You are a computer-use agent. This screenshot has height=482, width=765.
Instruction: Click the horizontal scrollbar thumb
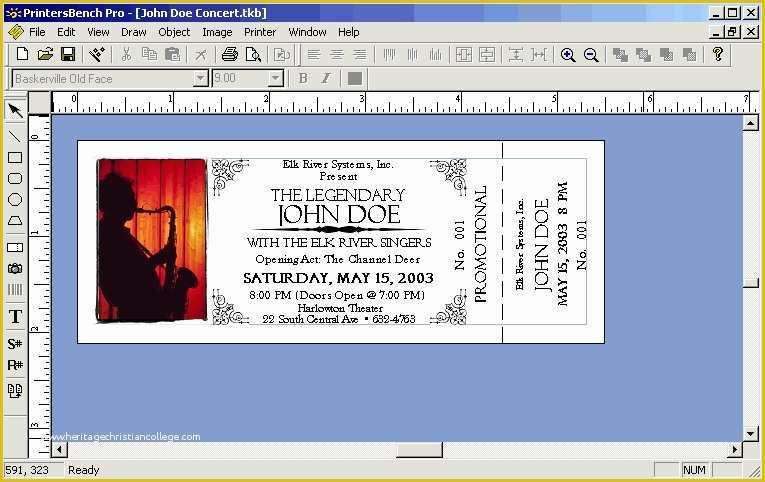[x=419, y=449]
